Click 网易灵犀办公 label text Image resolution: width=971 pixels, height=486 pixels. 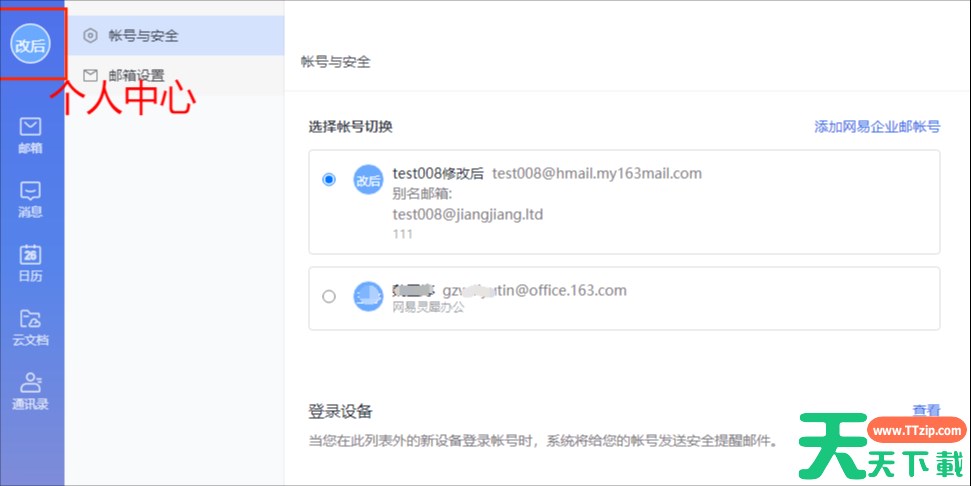pos(428,307)
